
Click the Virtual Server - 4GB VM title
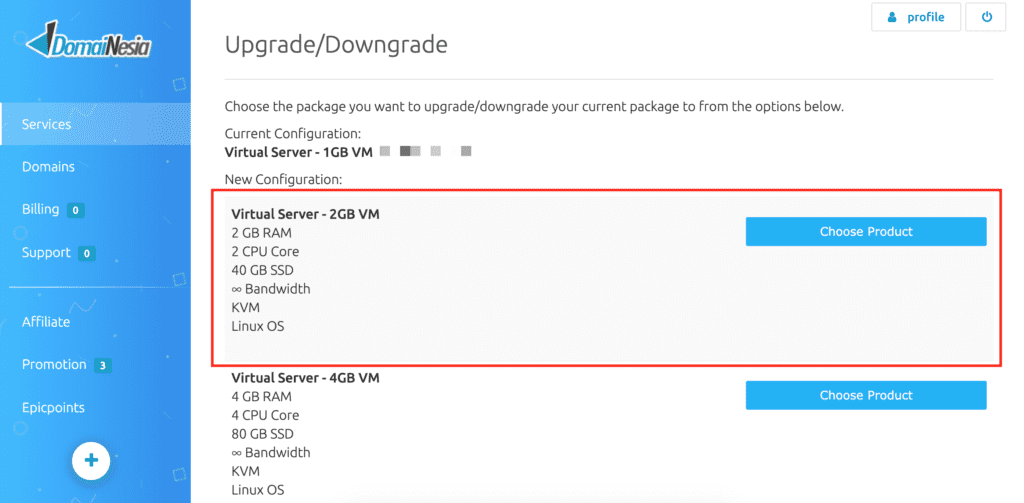(305, 378)
